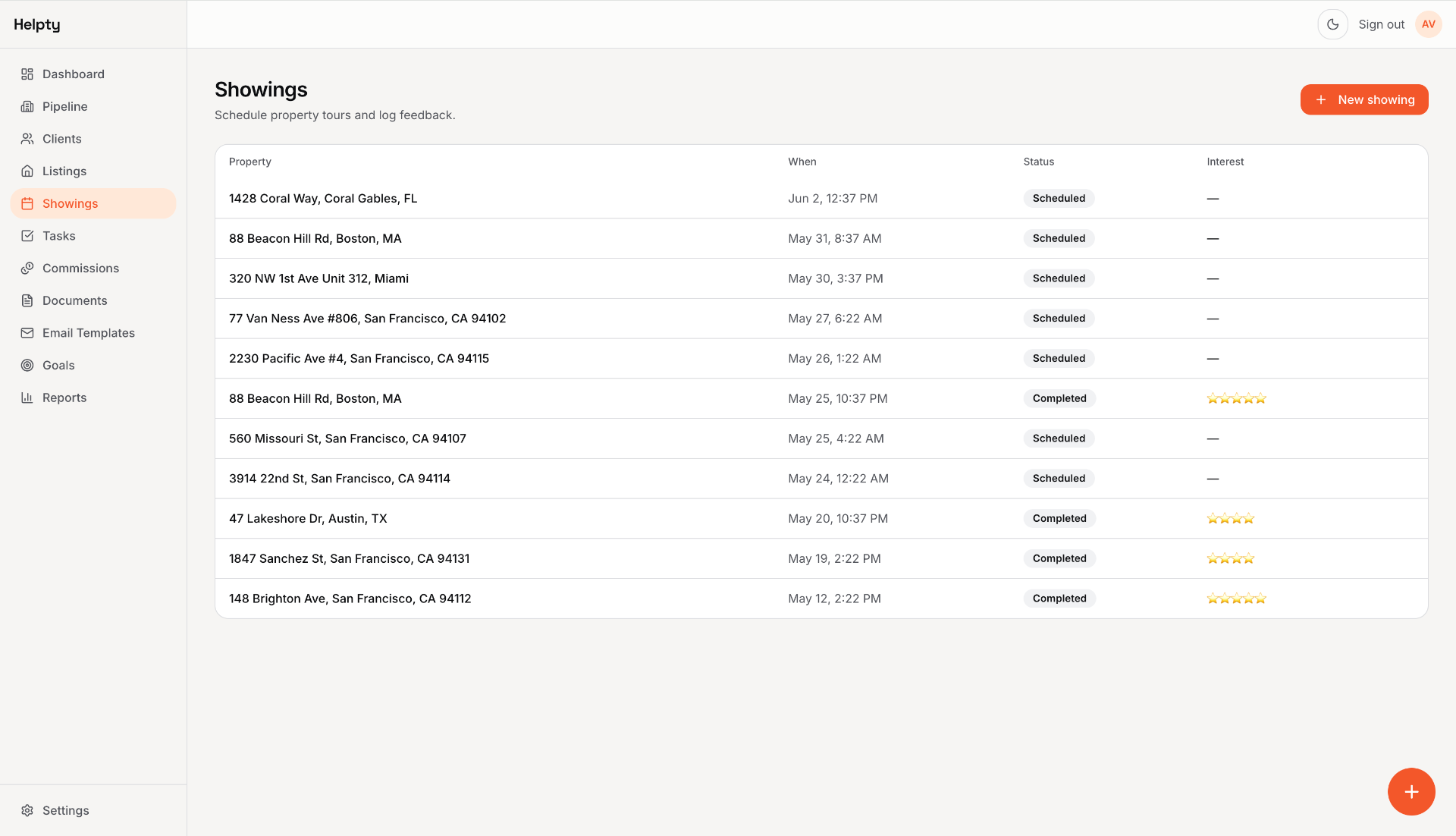Open the Clients section
The height and width of the screenshot is (836, 1456).
coord(93,139)
